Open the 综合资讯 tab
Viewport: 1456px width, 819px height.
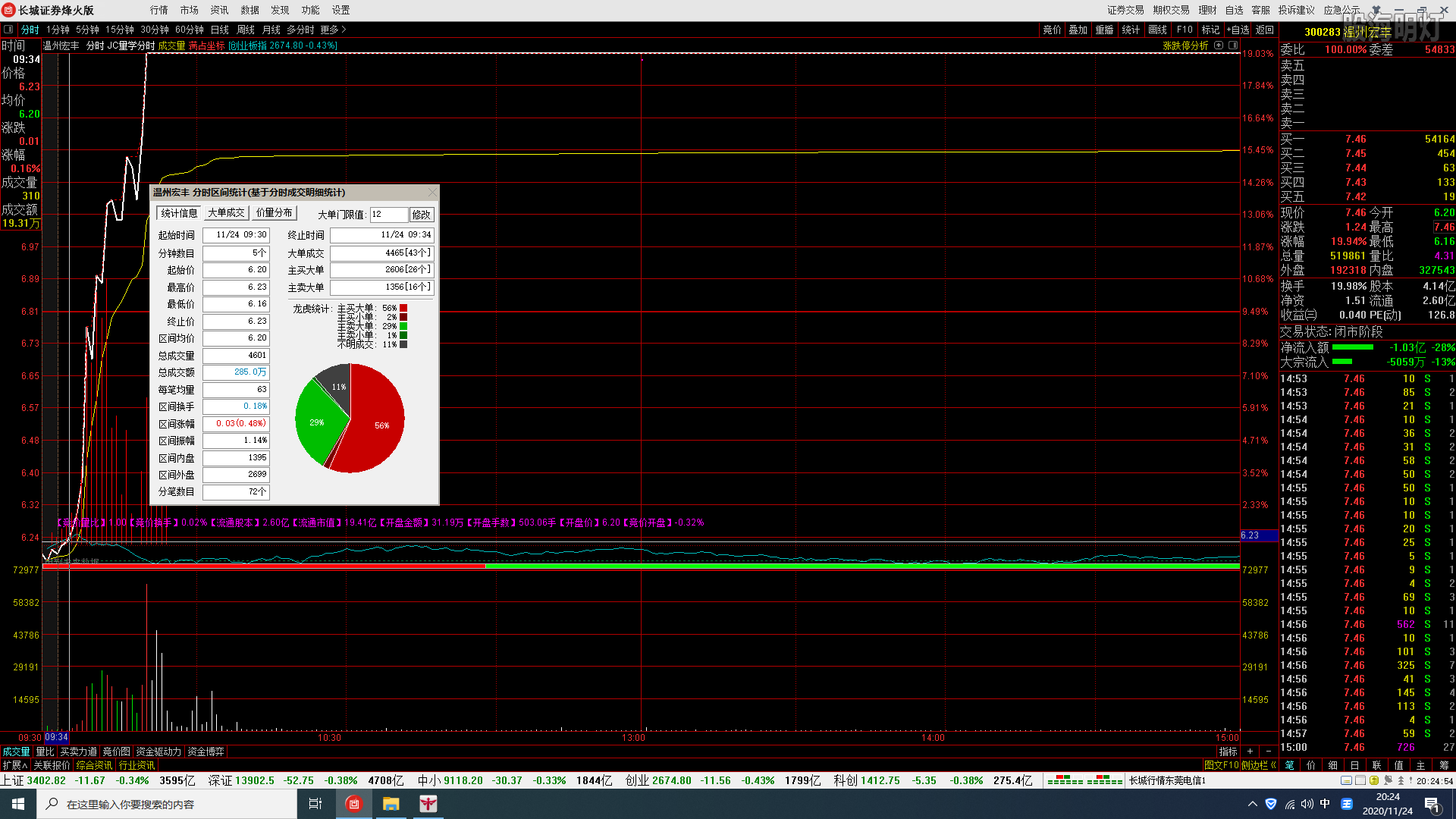coord(94,765)
